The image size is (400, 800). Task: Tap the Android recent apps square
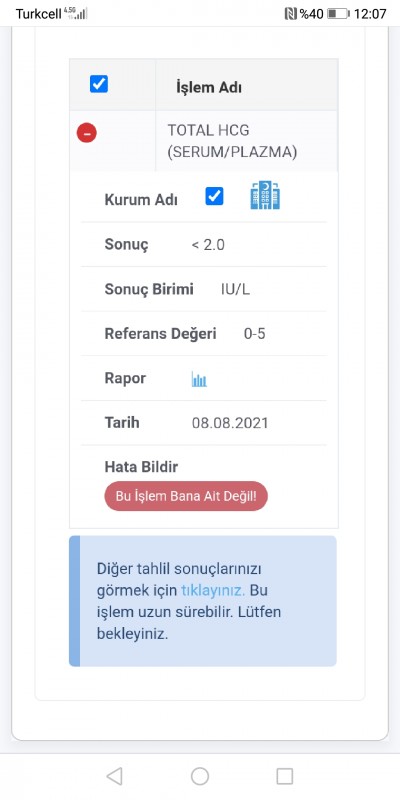(x=285, y=776)
